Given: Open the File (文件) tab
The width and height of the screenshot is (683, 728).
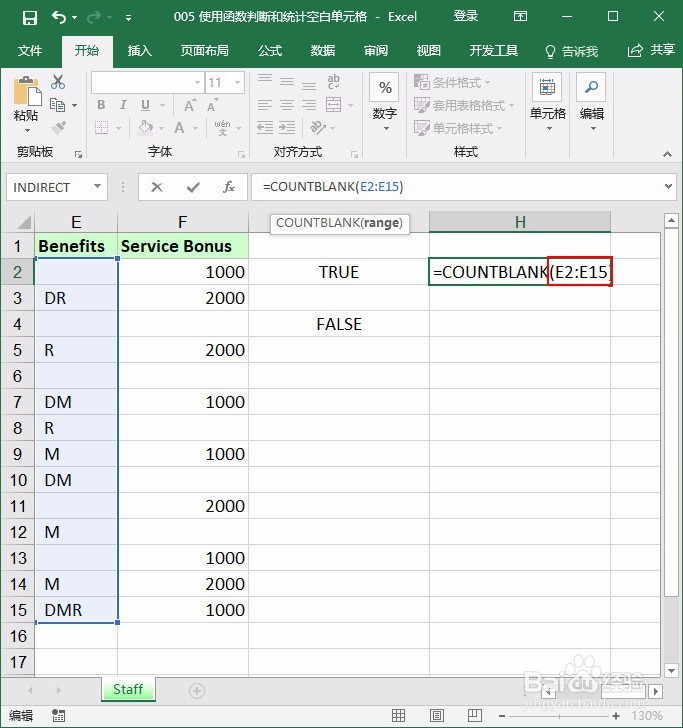Looking at the screenshot, I should point(30,50).
